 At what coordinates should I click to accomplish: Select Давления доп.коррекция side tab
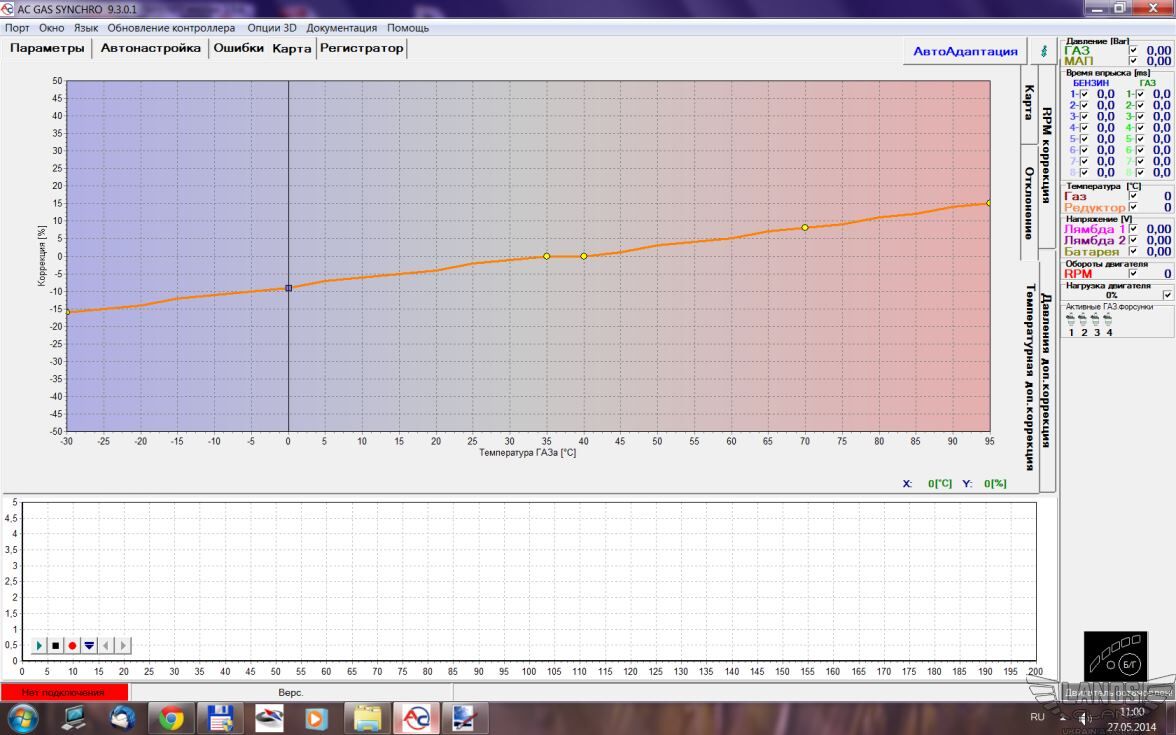pyautogui.click(x=1047, y=370)
